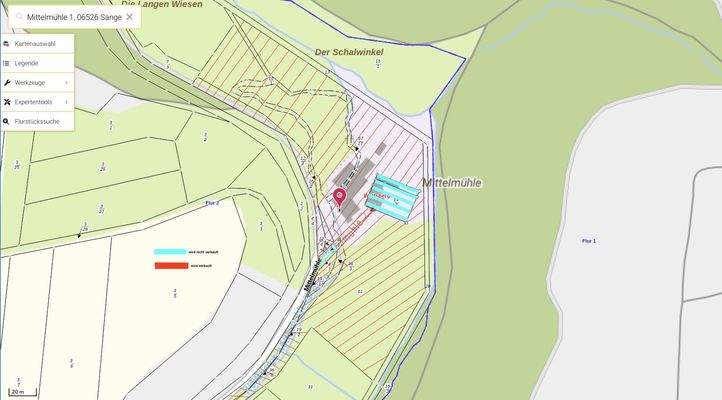Click the magnifier icon in the search bar
The width and height of the screenshot is (722, 400).
tap(19, 17)
